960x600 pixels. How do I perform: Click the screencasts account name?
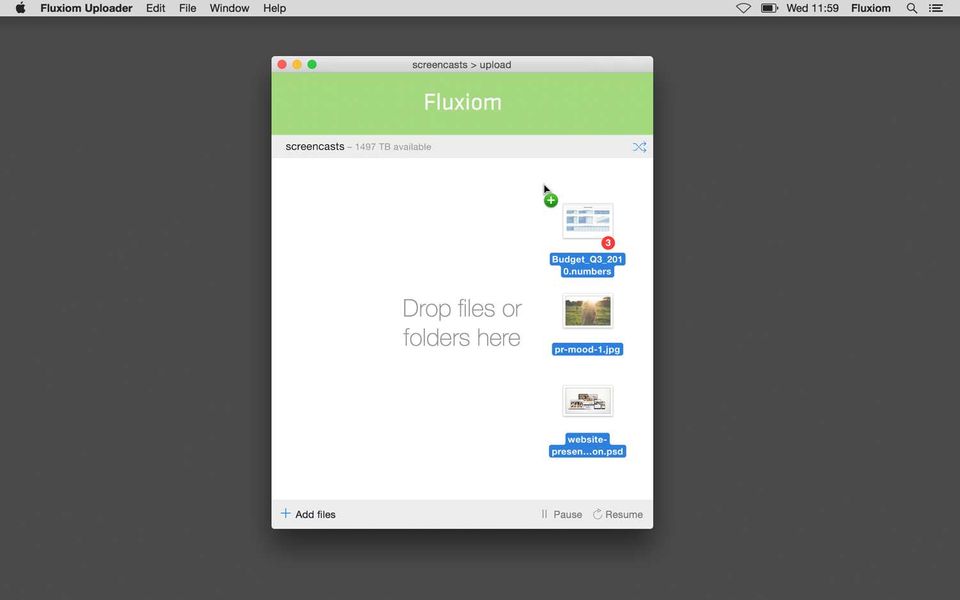coord(315,146)
